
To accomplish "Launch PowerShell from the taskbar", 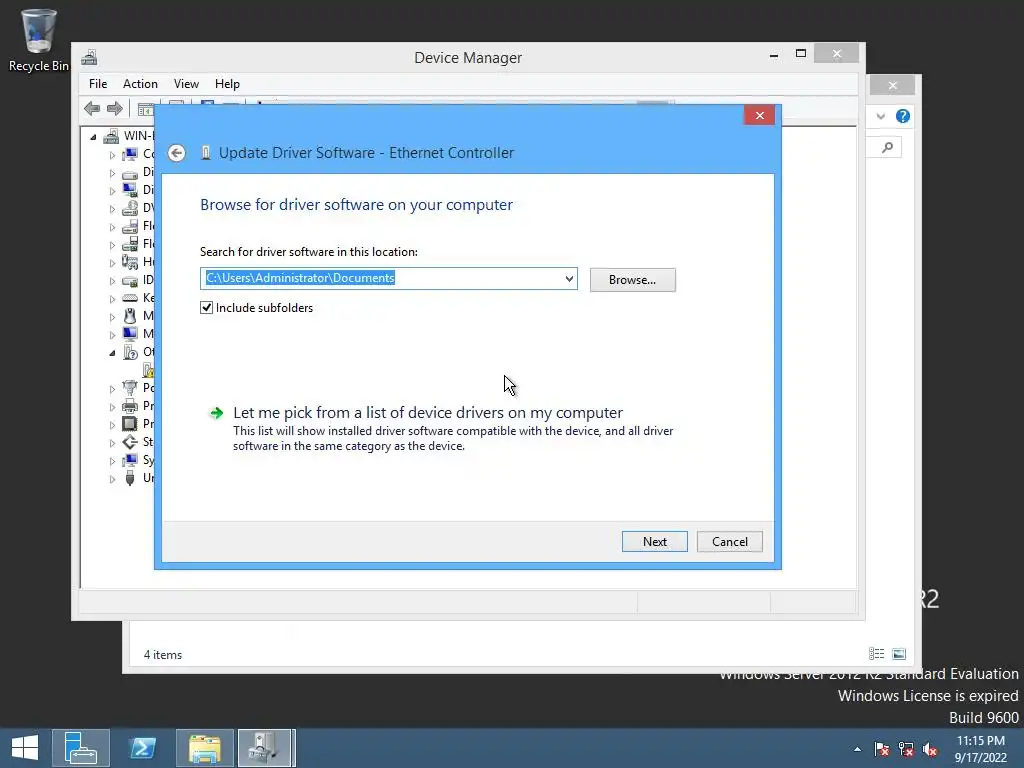I will [142, 748].
